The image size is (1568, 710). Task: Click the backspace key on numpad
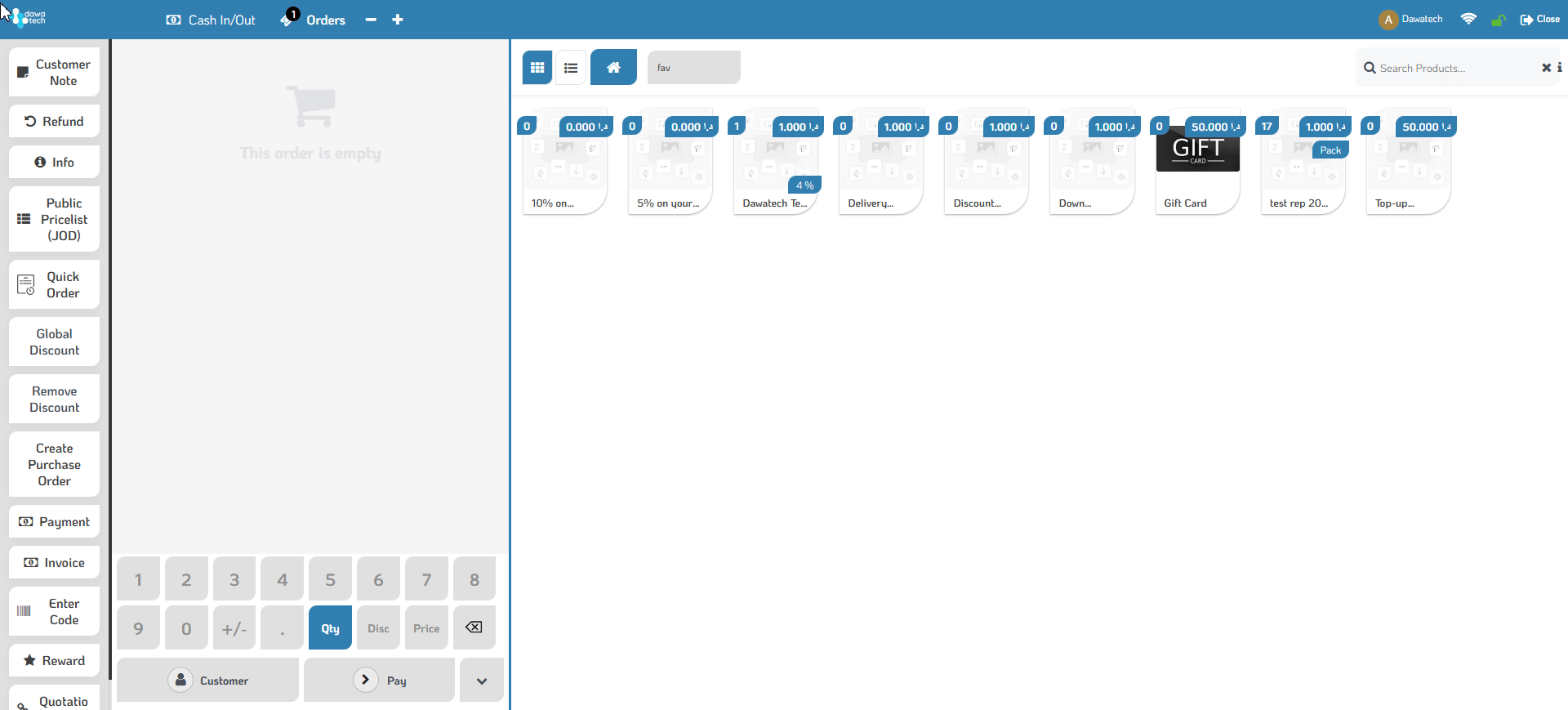[474, 627]
